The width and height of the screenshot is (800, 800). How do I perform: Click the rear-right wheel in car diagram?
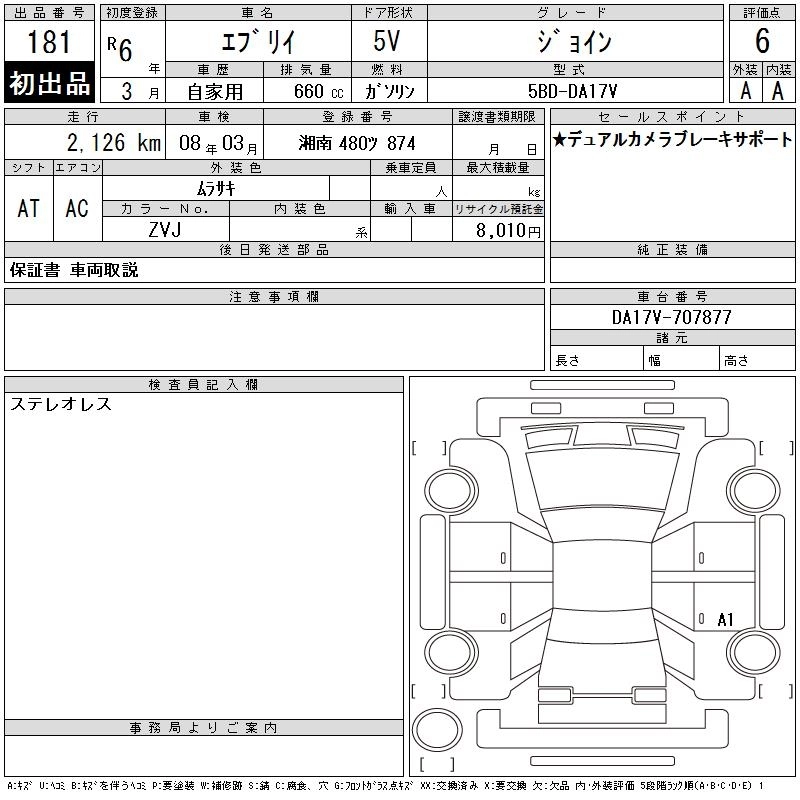(754, 652)
